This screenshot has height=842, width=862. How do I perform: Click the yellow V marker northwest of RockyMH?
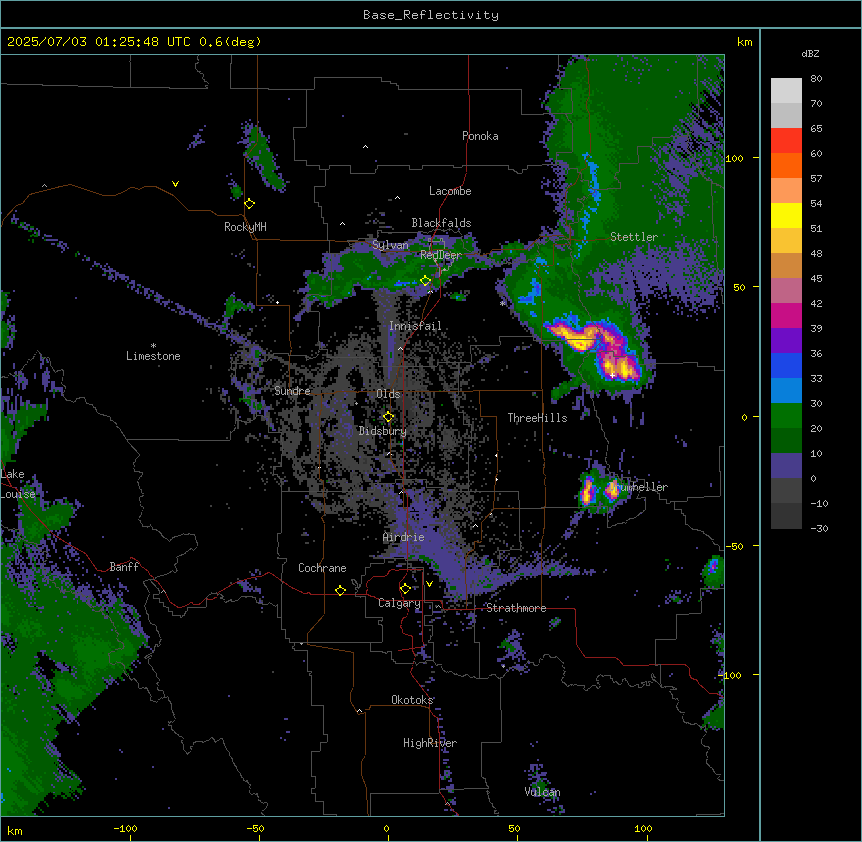point(175,184)
